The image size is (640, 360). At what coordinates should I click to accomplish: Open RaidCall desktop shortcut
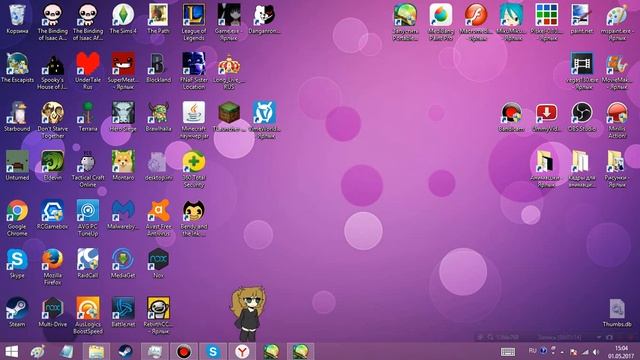pos(88,264)
